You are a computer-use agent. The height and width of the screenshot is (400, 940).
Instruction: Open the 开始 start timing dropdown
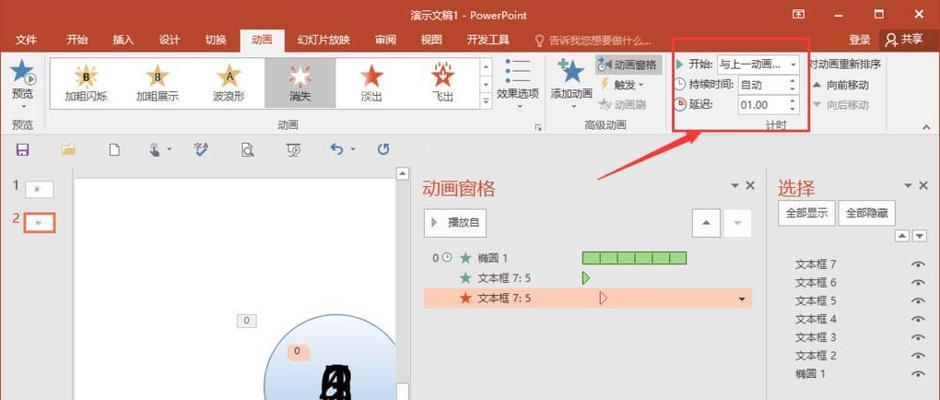coord(793,64)
